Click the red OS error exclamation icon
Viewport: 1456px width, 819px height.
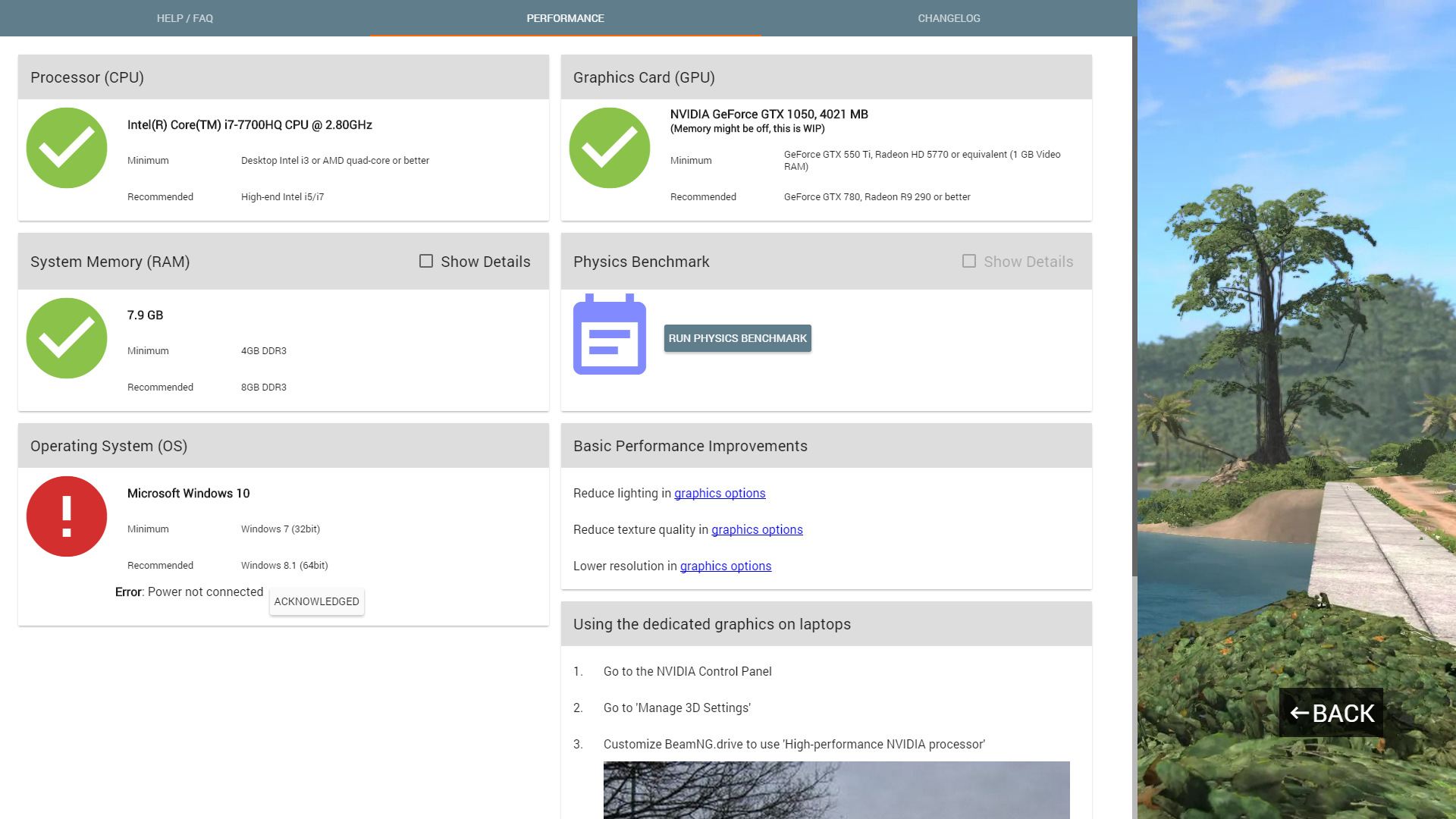(67, 516)
